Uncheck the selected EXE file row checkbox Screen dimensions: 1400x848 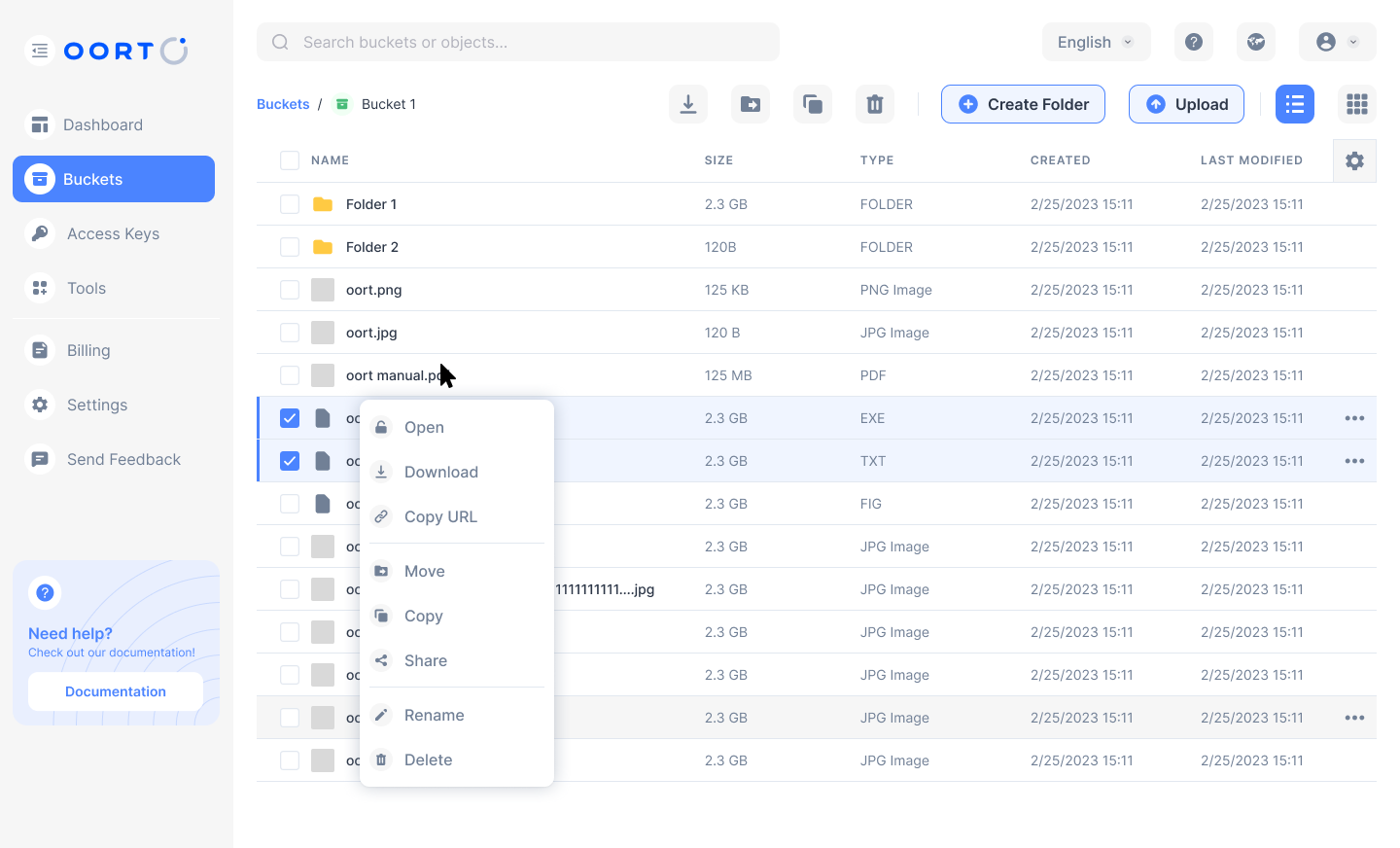pyautogui.click(x=290, y=418)
